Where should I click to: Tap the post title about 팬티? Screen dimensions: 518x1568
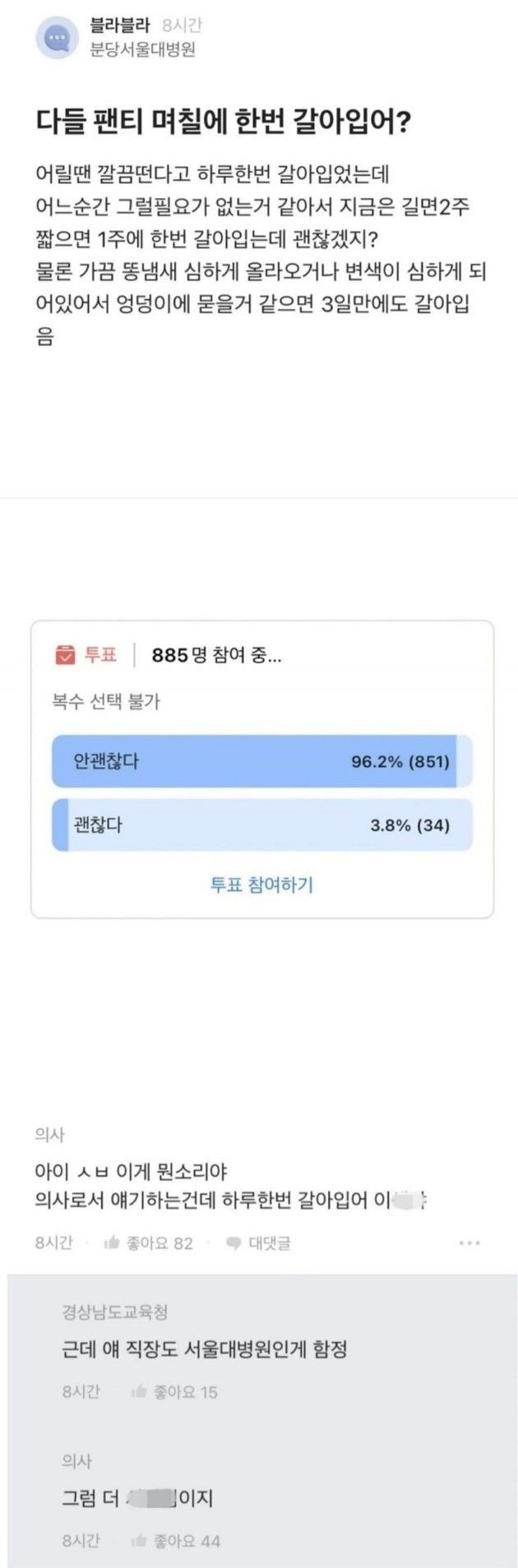(224, 123)
